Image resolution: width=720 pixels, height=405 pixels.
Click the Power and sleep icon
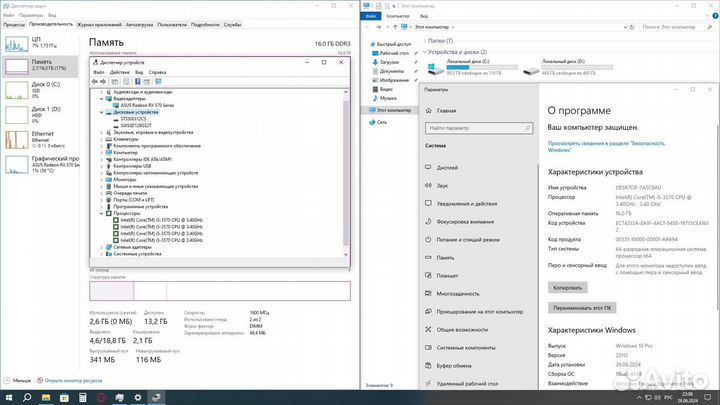[x=429, y=239]
